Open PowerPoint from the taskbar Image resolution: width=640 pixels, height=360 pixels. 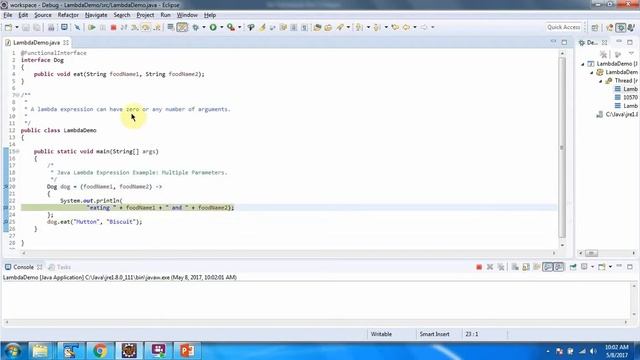187,351
